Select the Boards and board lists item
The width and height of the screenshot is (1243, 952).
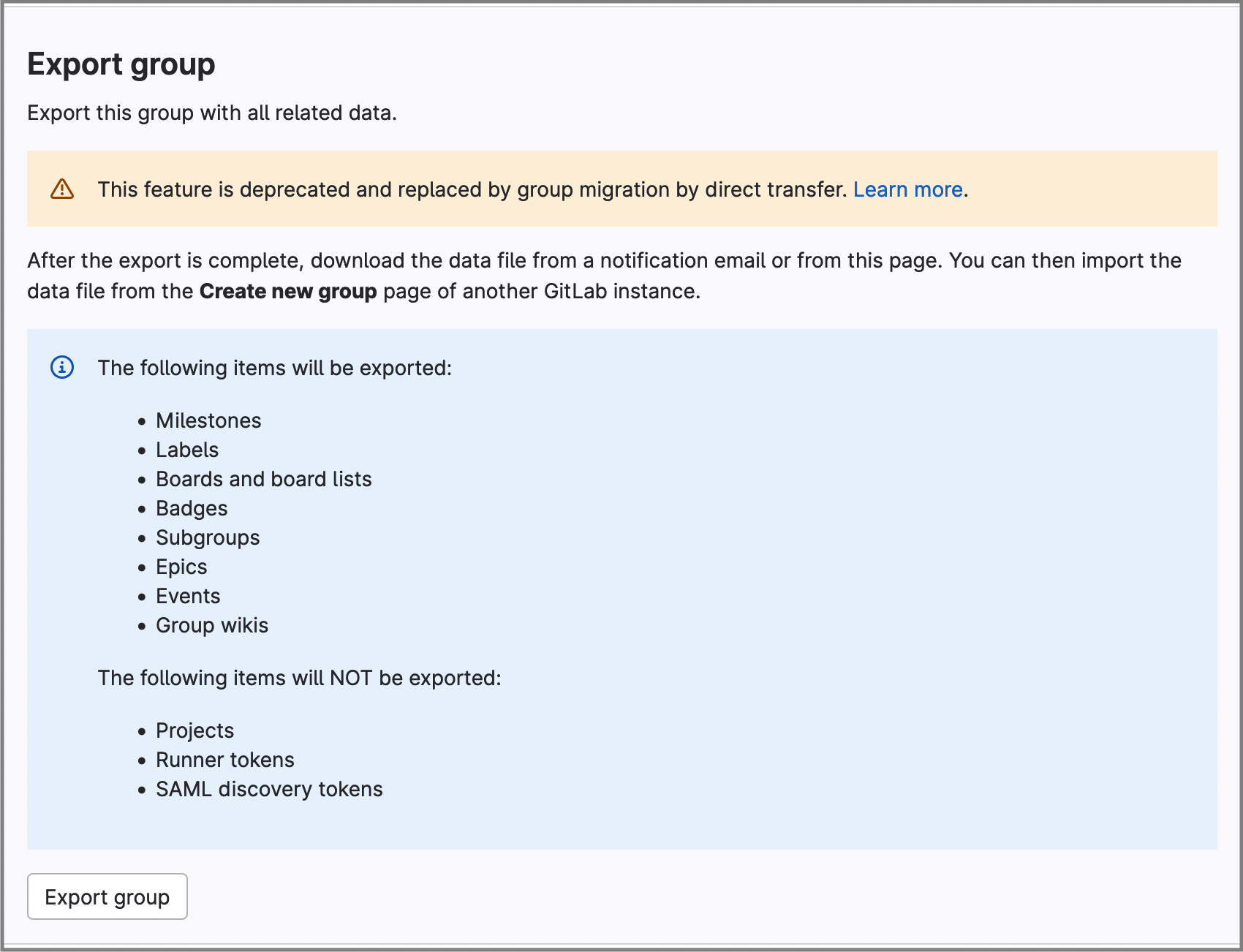(264, 479)
